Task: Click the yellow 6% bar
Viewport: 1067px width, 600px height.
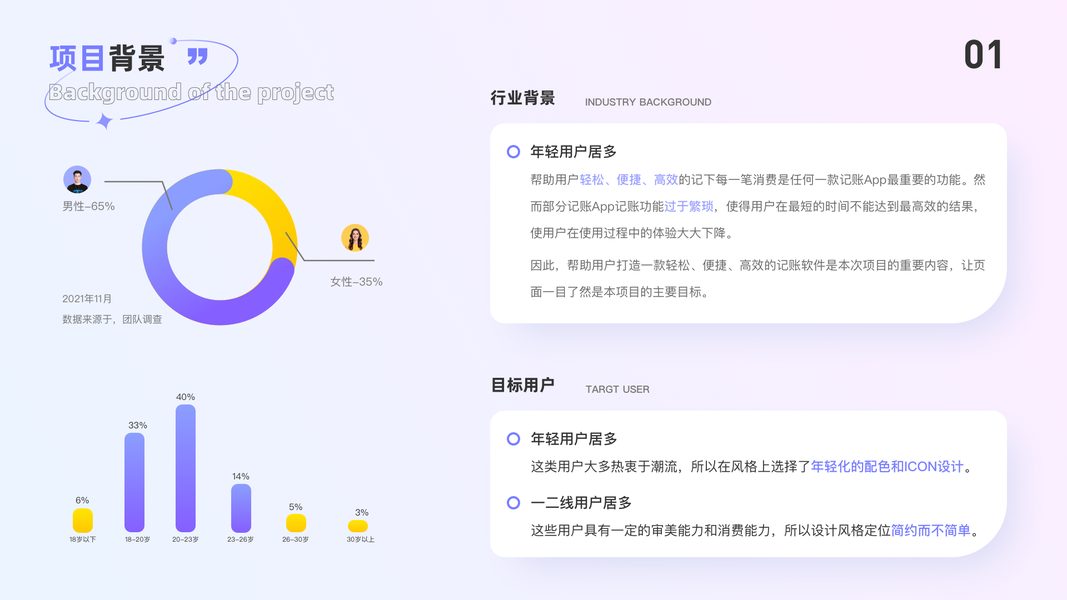Action: click(83, 520)
